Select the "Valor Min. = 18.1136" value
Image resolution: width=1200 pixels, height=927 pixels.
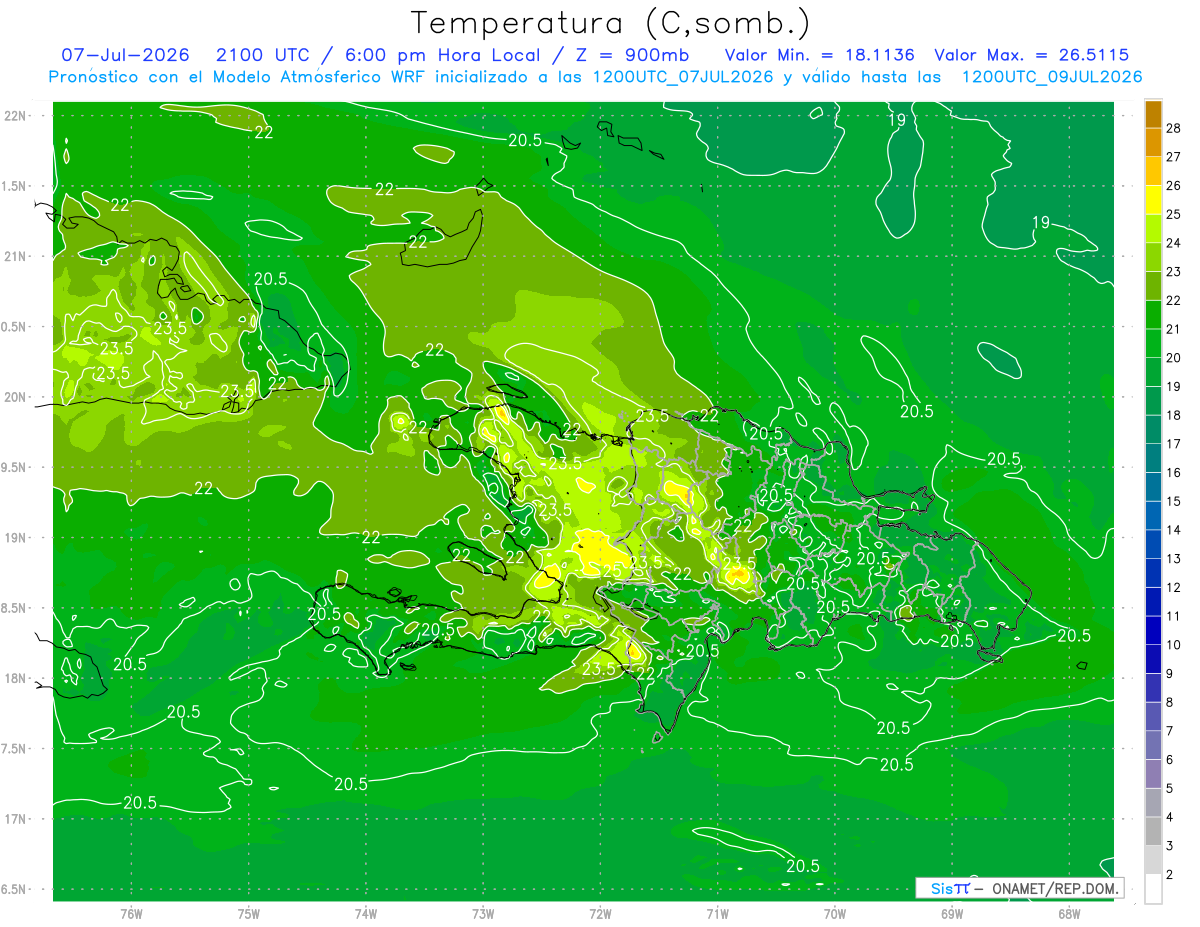819,56
